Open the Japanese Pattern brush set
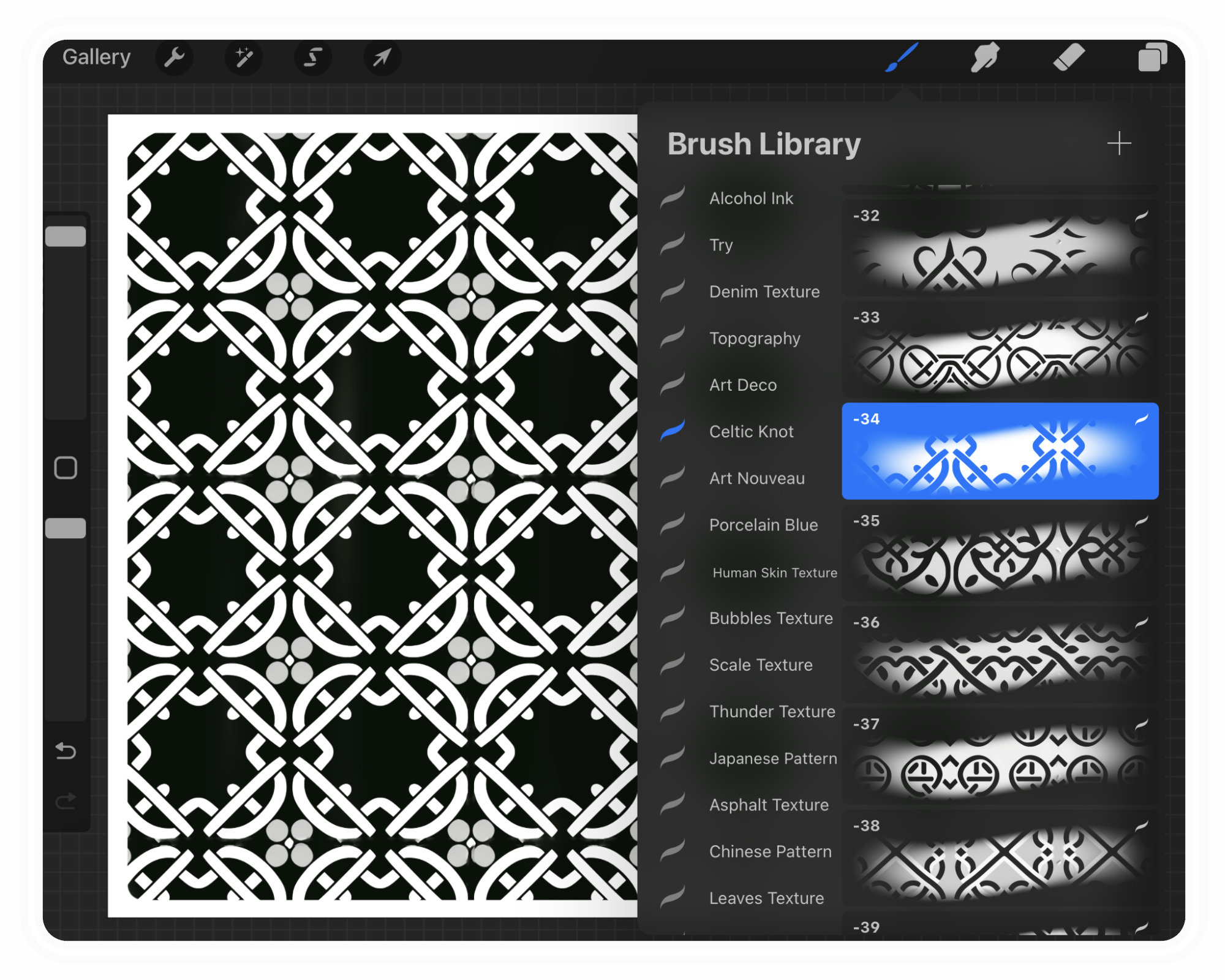The image size is (1225, 980). (773, 758)
